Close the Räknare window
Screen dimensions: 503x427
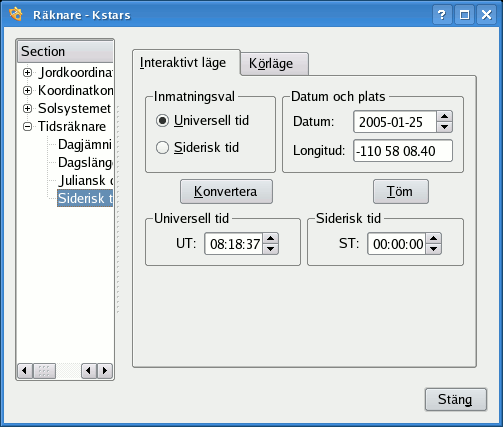[x=486, y=15]
